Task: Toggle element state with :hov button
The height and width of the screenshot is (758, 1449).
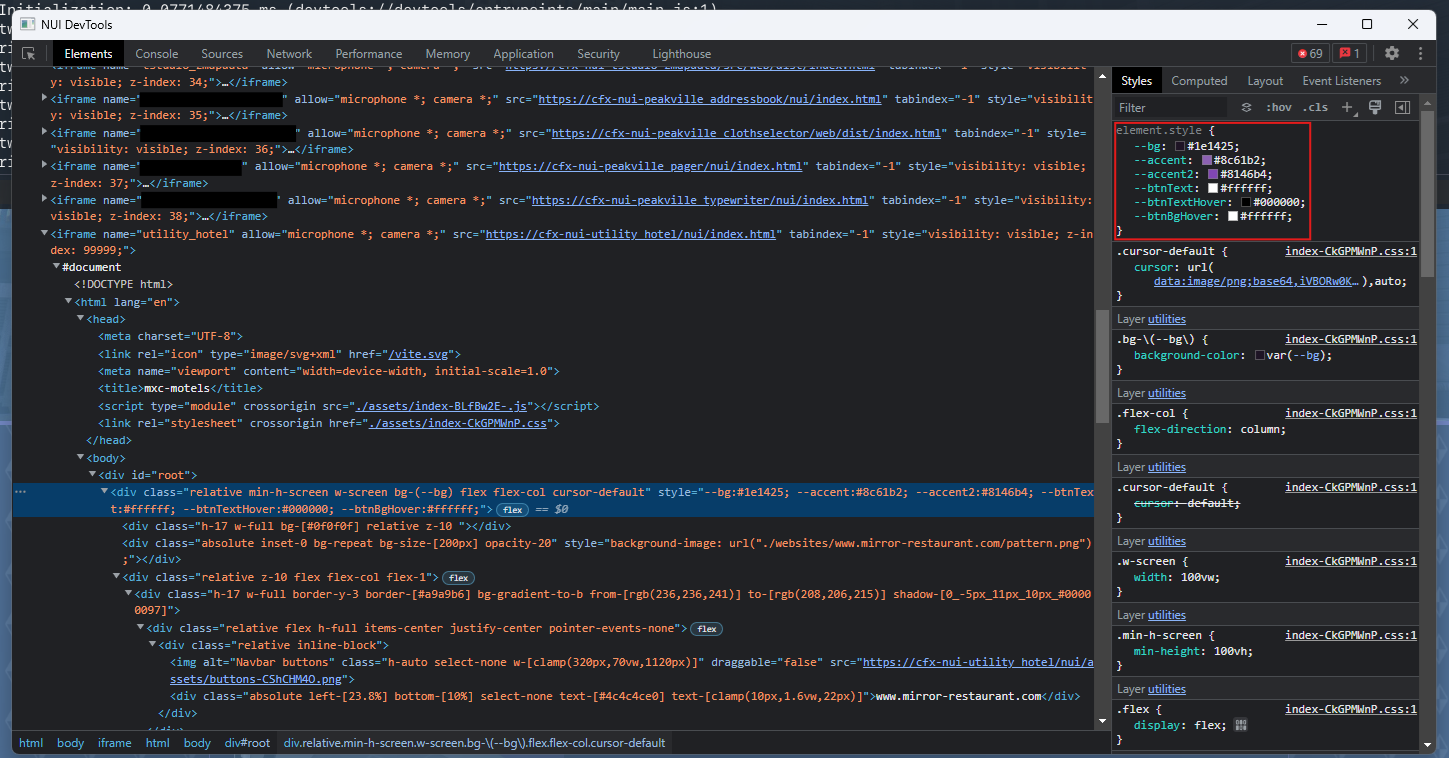Action: tap(1280, 107)
